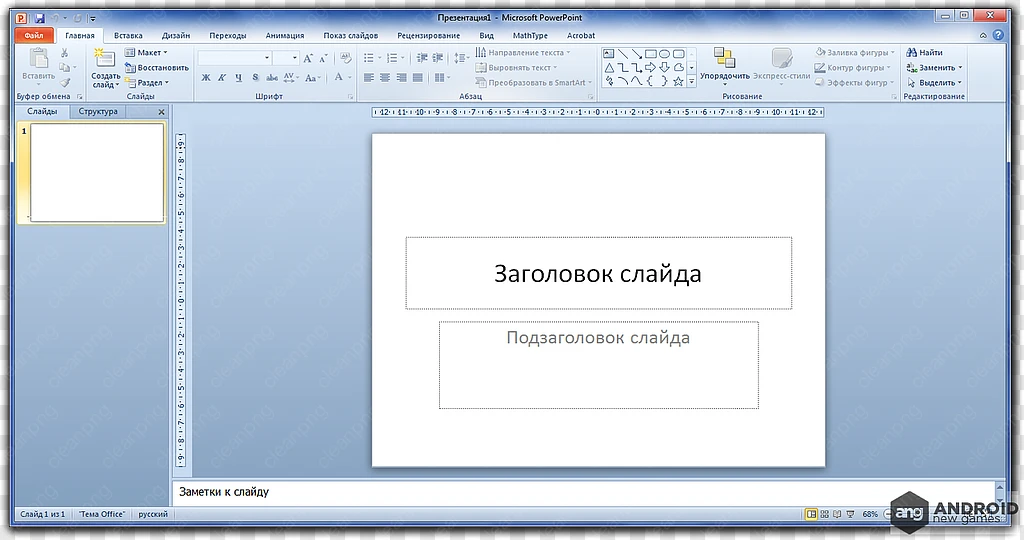Select the rectangle shape in the gallery
This screenshot has height=540, width=1024.
click(x=650, y=54)
